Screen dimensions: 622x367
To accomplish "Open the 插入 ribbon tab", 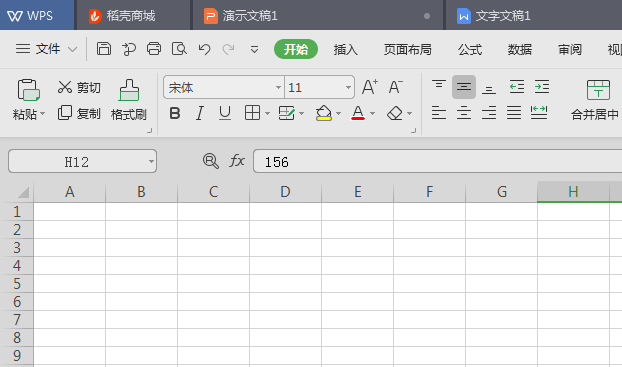I will click(346, 50).
